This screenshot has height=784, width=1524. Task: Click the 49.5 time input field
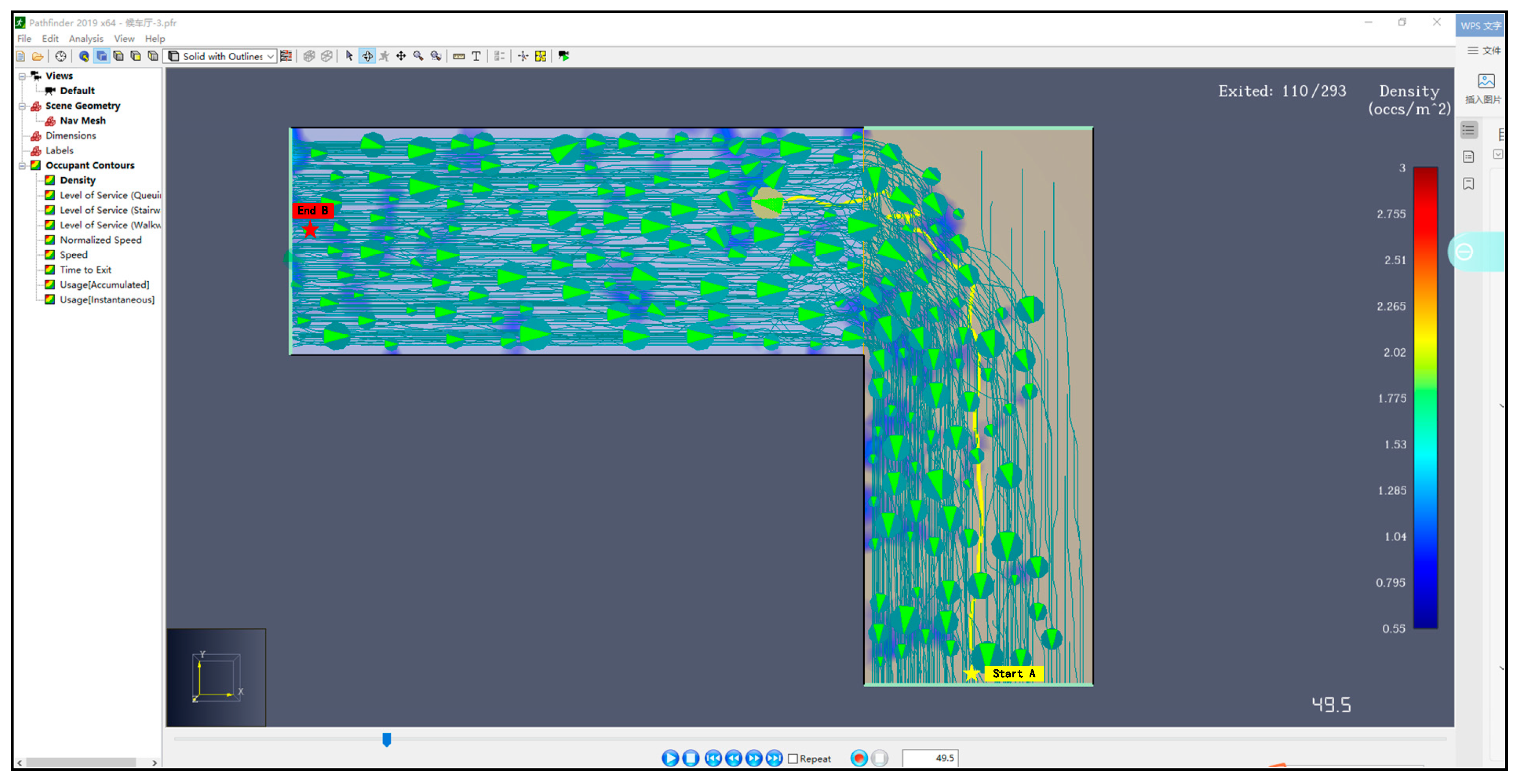(x=930, y=758)
